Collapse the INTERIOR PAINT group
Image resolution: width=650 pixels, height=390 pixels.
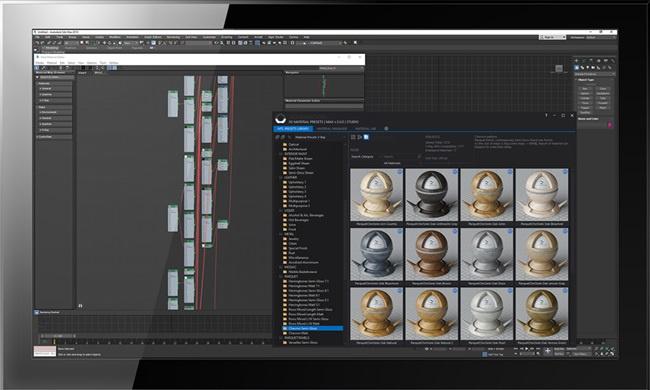coord(281,154)
